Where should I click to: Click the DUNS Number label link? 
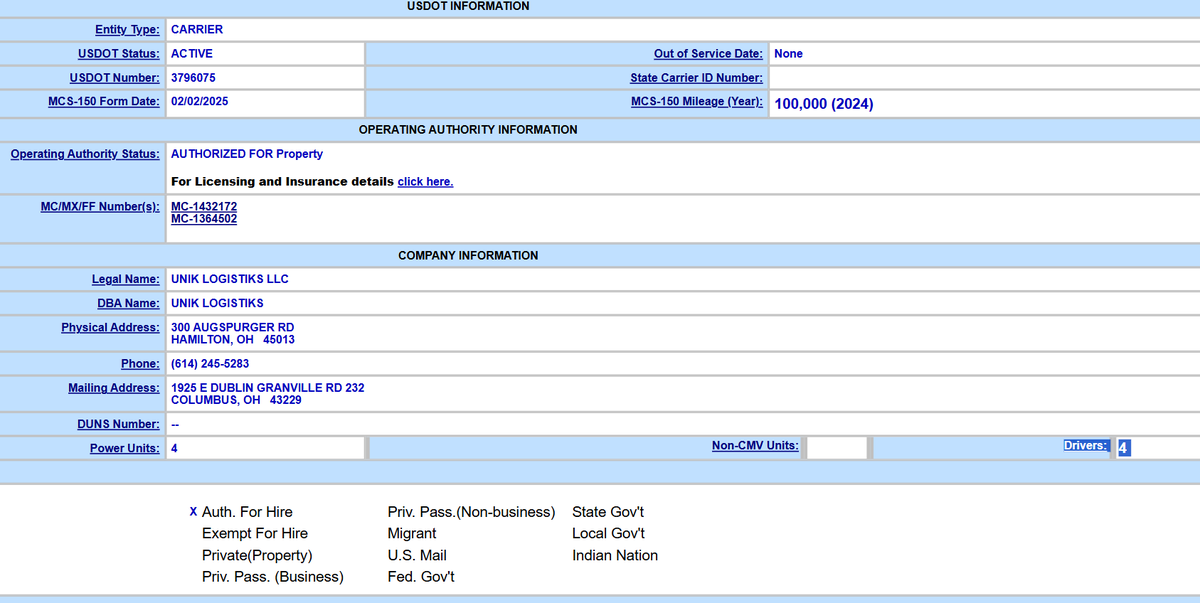click(x=118, y=424)
